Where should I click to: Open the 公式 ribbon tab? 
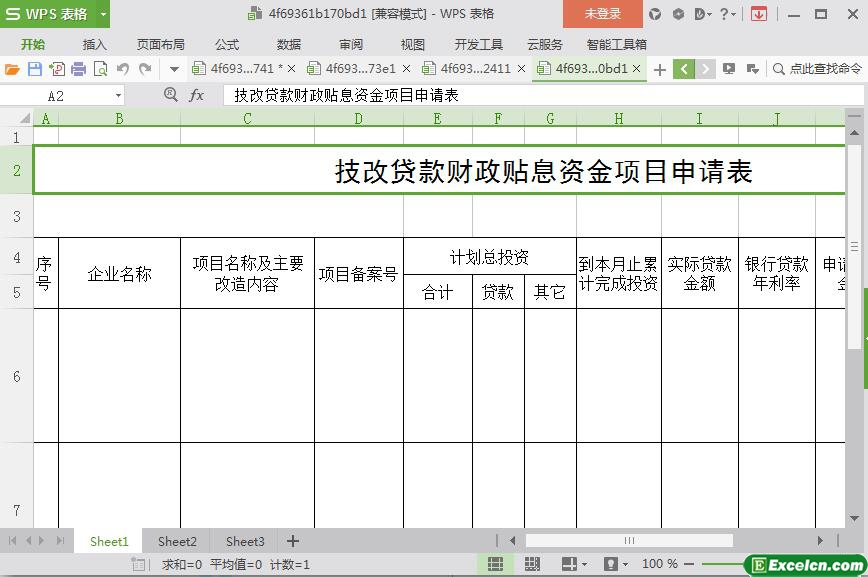click(227, 44)
